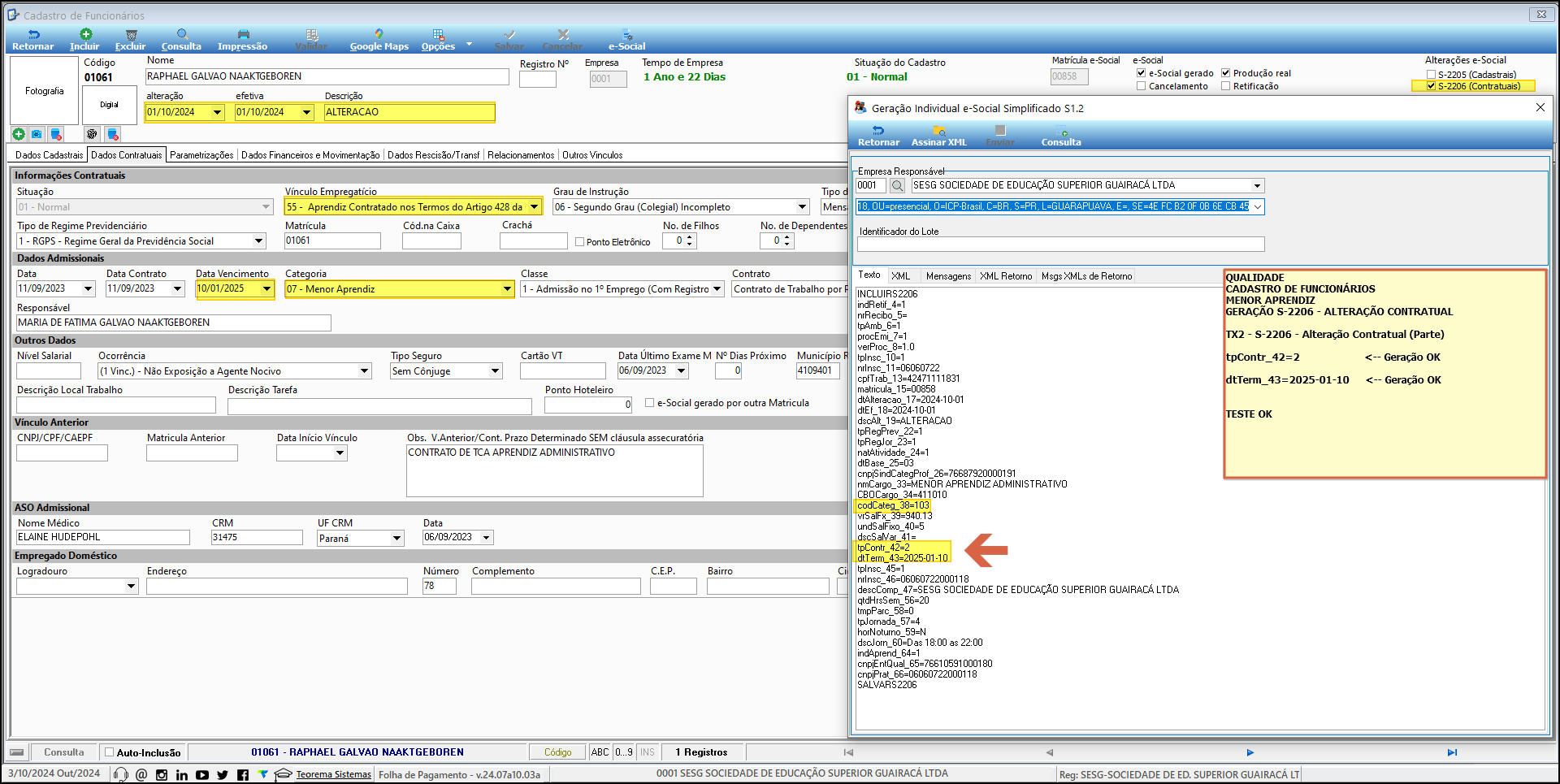Image resolution: width=1560 pixels, height=784 pixels.
Task: Close the Geração Individual e-Social window
Action: click(x=1540, y=107)
